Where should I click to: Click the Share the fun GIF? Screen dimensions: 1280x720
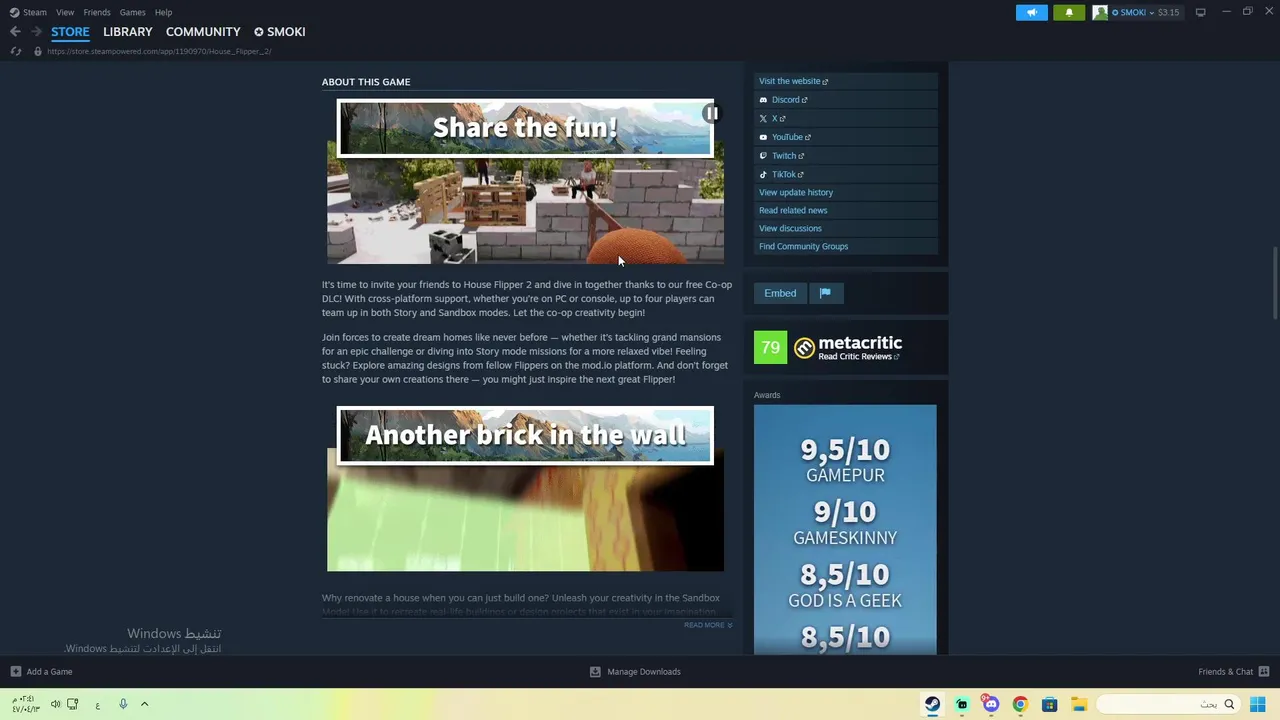click(525, 181)
